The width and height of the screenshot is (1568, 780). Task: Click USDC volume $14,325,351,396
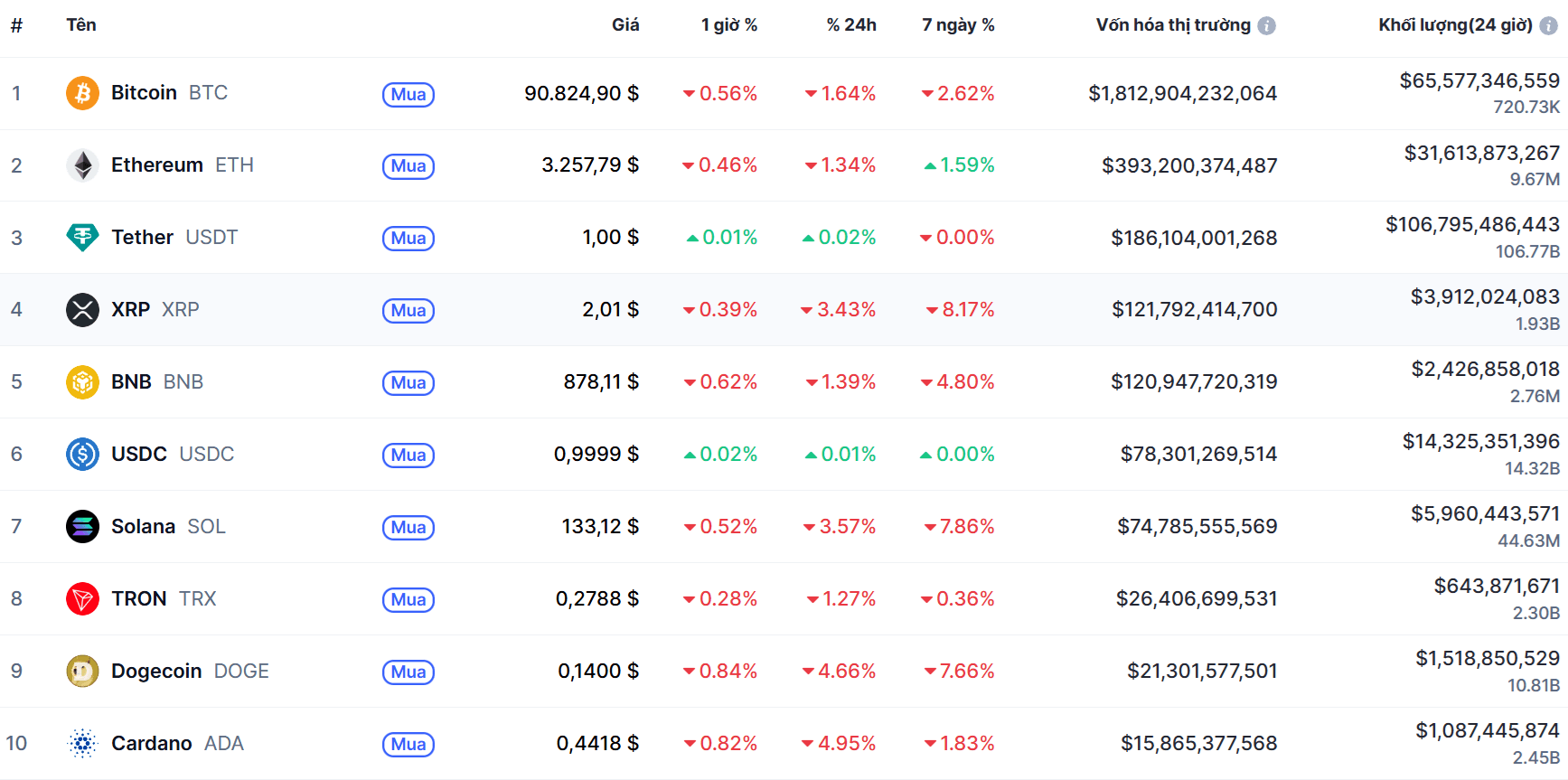(x=1480, y=441)
